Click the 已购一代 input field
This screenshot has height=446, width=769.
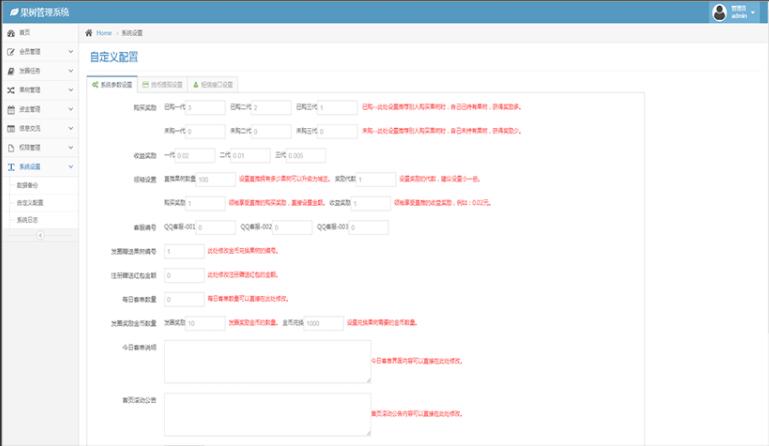tap(204, 107)
